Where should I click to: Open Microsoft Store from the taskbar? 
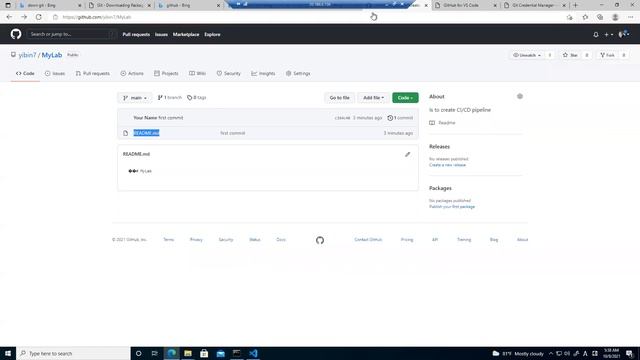(x=204, y=353)
